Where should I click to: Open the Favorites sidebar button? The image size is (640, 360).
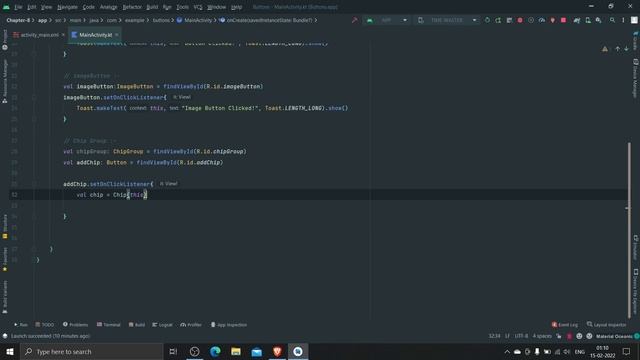[5, 259]
